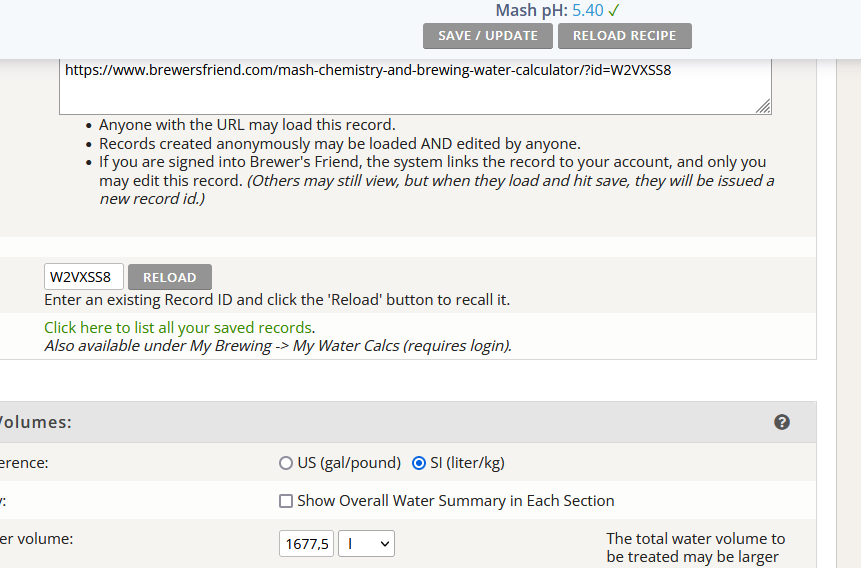
Task: Focus the water volume field showing 1677,5
Action: pos(306,544)
